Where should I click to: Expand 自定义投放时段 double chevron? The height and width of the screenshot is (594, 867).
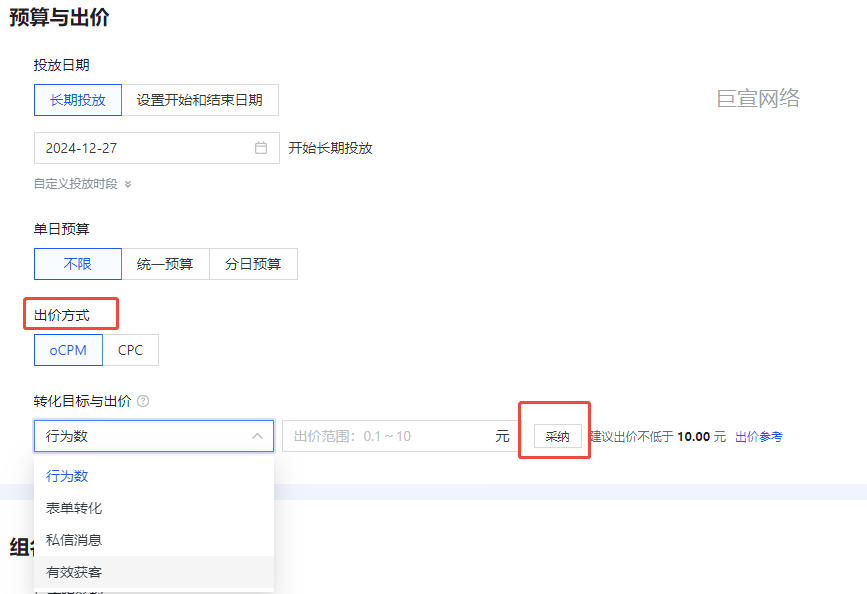(x=128, y=184)
